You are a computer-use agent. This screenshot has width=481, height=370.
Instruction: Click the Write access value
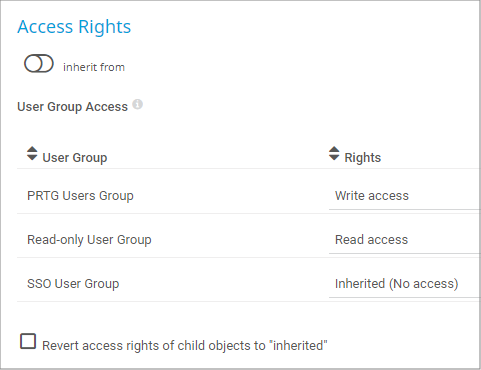coord(372,196)
